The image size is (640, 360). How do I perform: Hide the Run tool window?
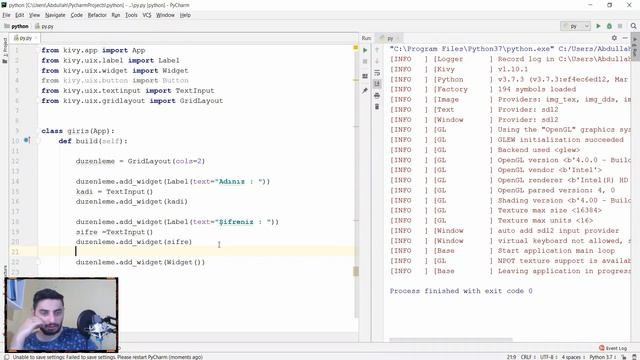(625, 38)
